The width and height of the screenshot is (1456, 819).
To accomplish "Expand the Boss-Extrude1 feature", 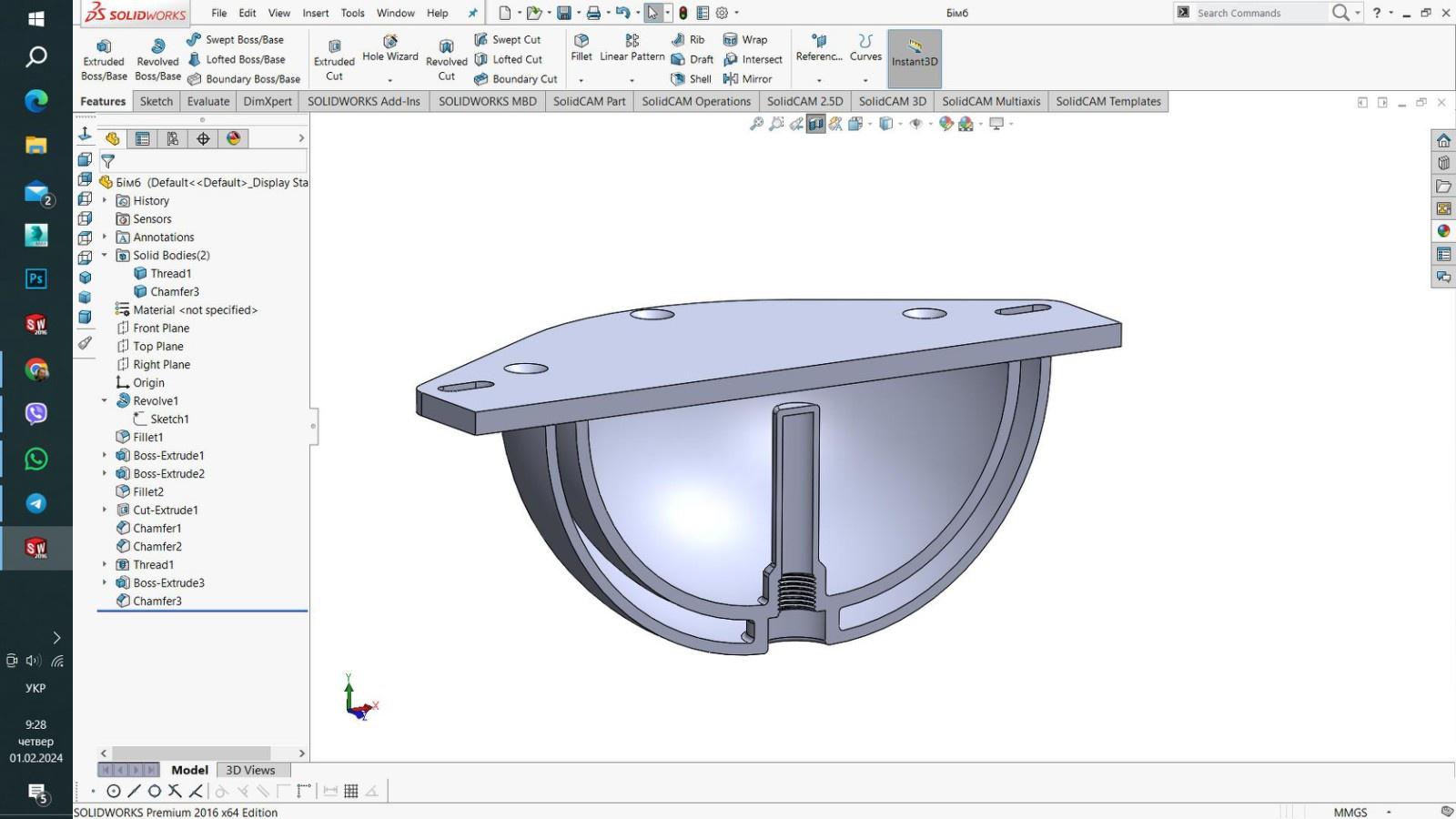I will (105, 455).
